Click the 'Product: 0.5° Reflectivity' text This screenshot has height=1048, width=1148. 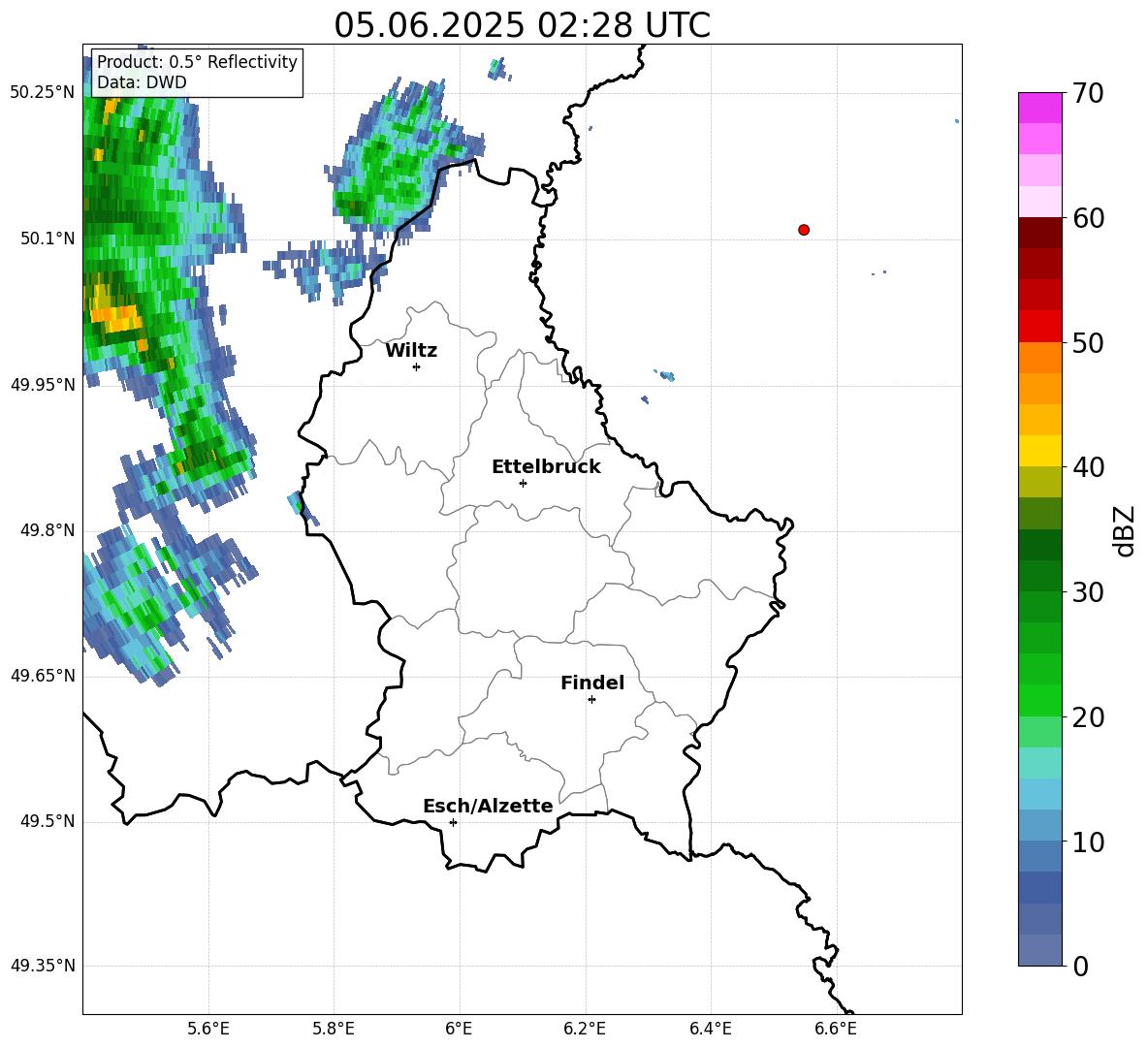[197, 61]
